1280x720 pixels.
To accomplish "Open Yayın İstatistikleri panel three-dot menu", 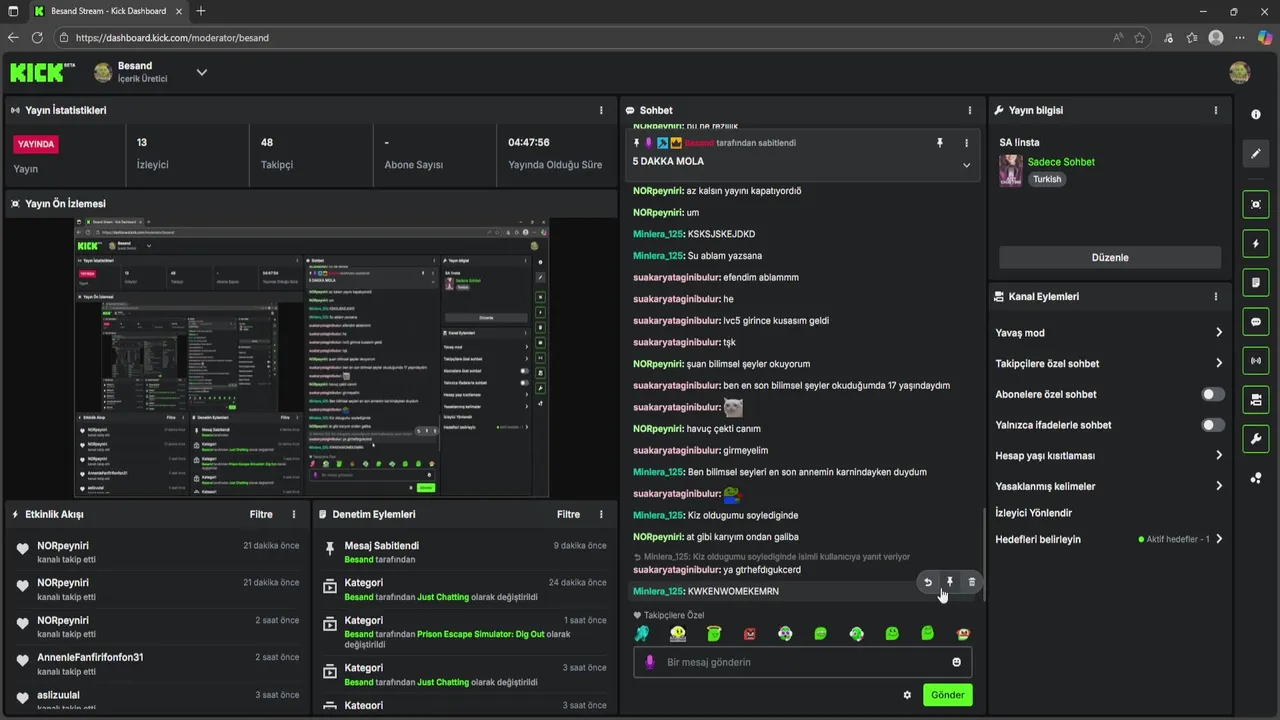I will click(x=601, y=110).
